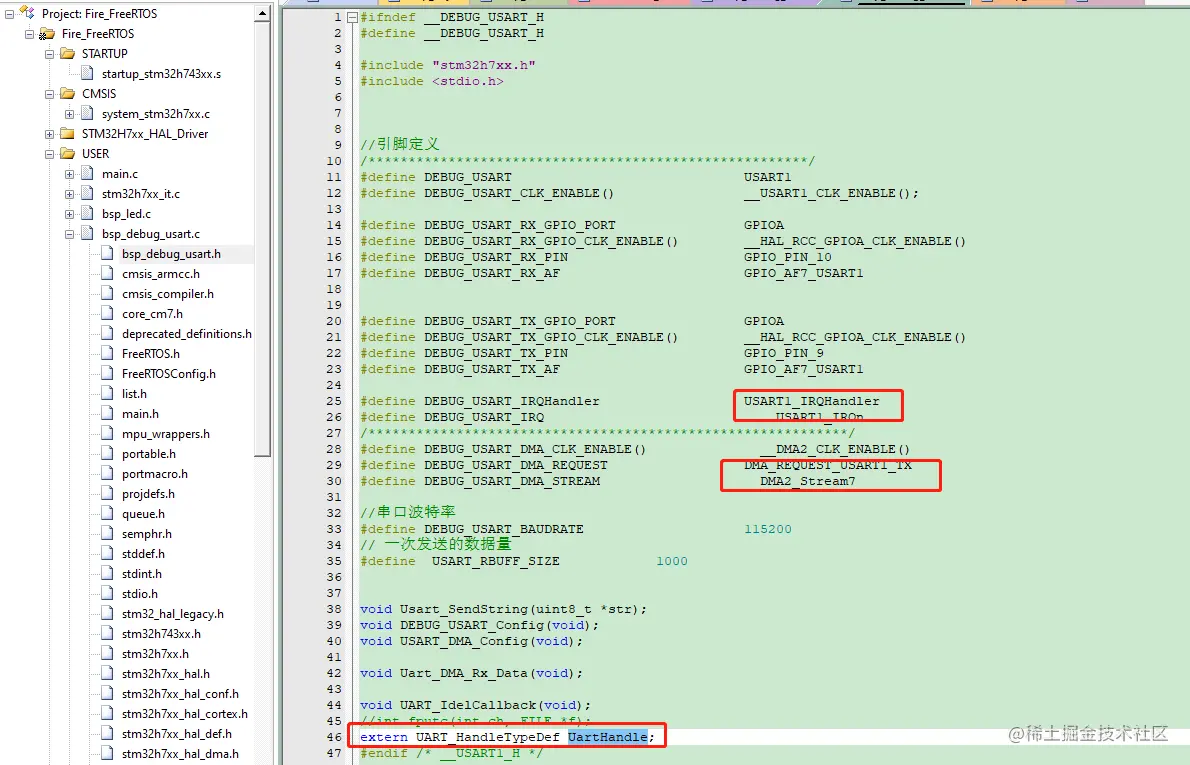Click the Fire_FreeRTOS target folder icon
Screen dimensions: 1190x765
click(x=47, y=33)
